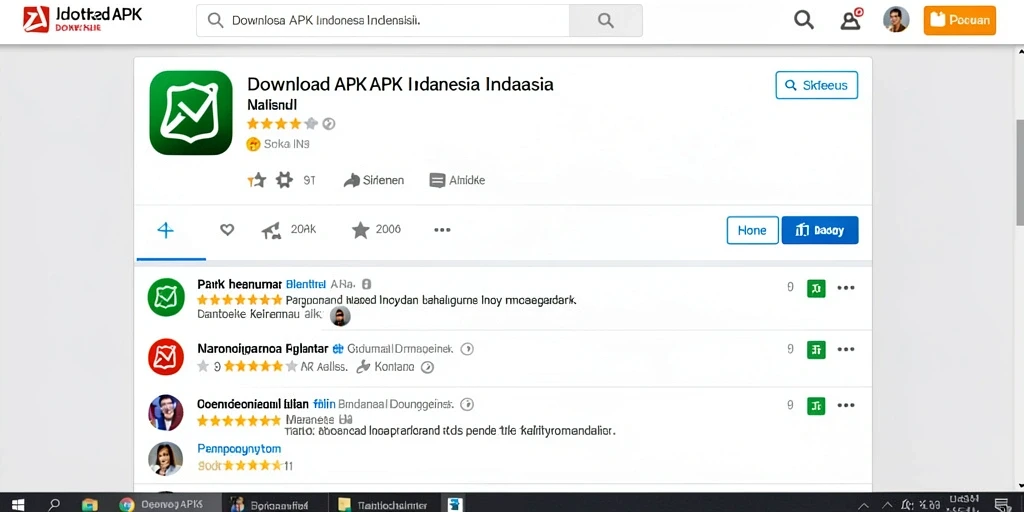Image resolution: width=1024 pixels, height=512 pixels.
Task: Open more options for Ooenideonieoml lilan review
Action: (x=846, y=406)
